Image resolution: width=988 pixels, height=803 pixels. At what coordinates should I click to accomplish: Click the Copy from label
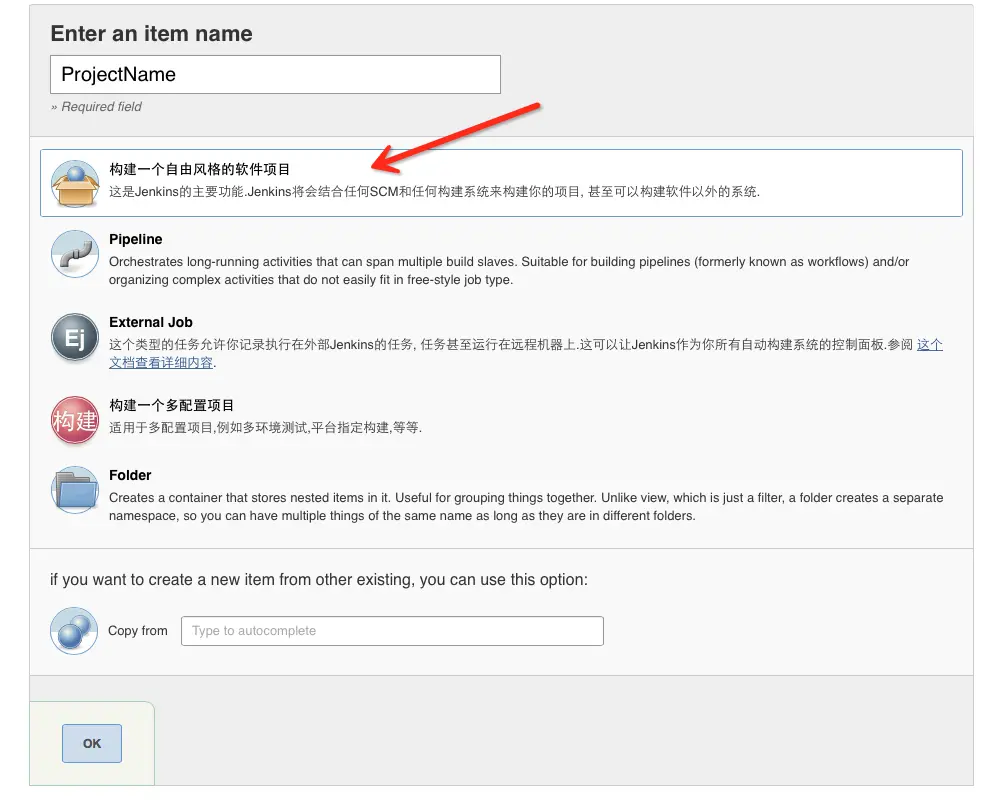(138, 631)
